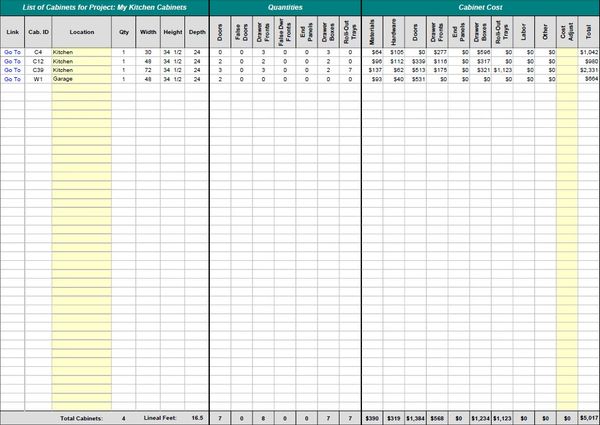This screenshot has width=600, height=425.
Task: Click the $1,042 total for cabinet C4
Action: pyautogui.click(x=588, y=51)
